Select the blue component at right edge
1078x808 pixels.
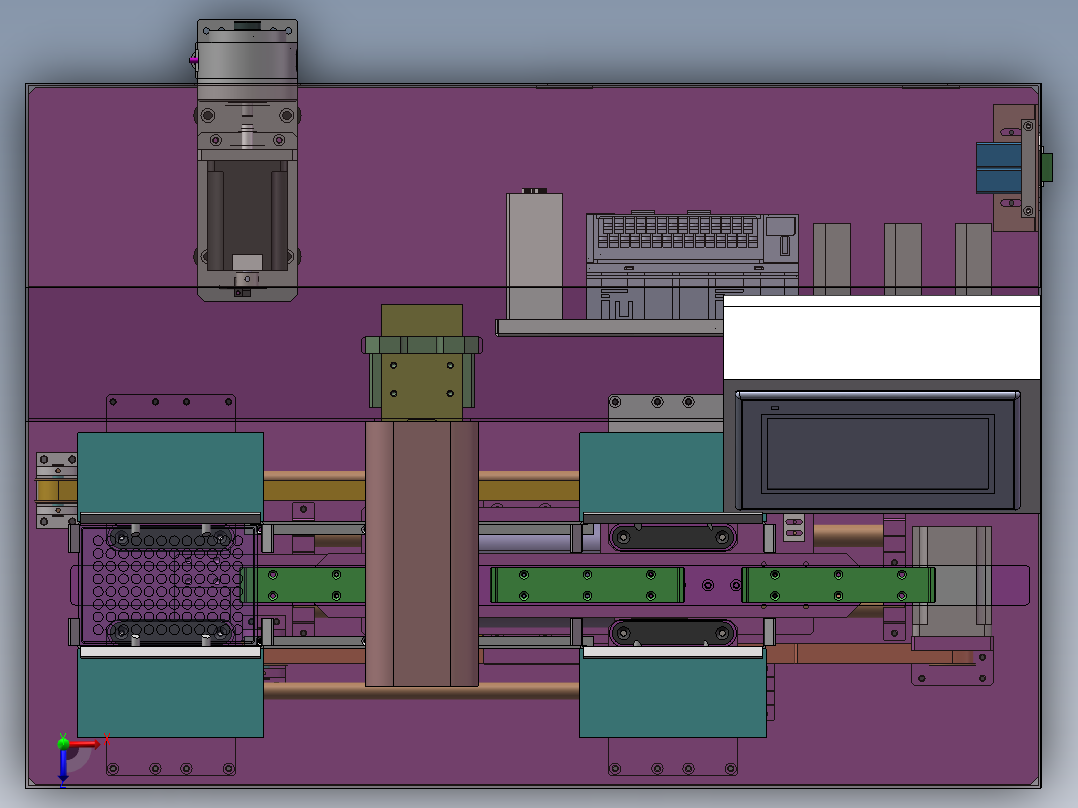click(x=998, y=168)
